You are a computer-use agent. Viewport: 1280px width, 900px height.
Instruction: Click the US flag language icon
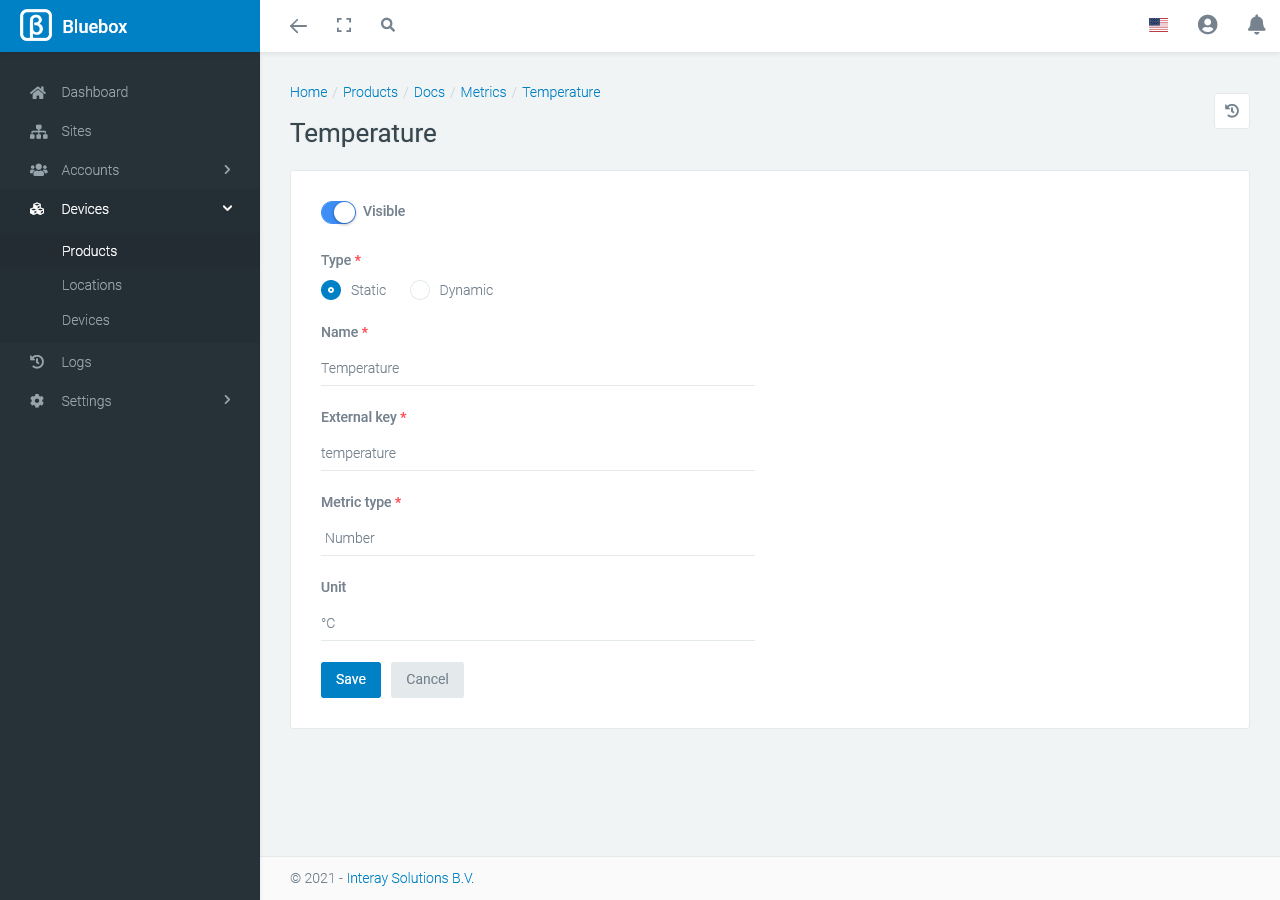(1158, 26)
